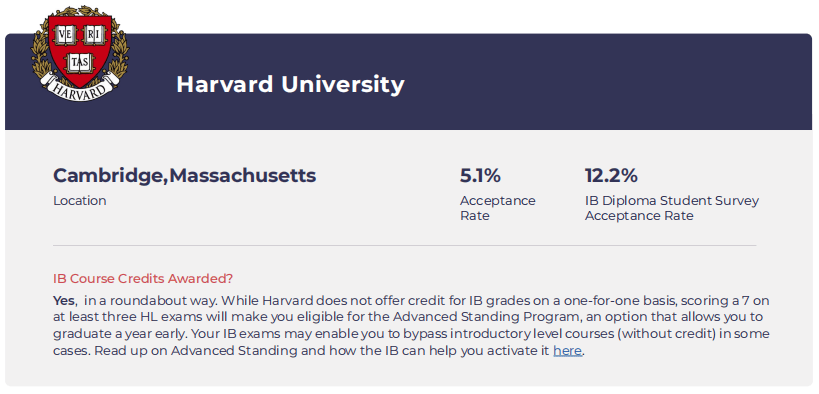Click the 'VE' book on the shield
This screenshot has height=394, width=819.
pos(66,36)
